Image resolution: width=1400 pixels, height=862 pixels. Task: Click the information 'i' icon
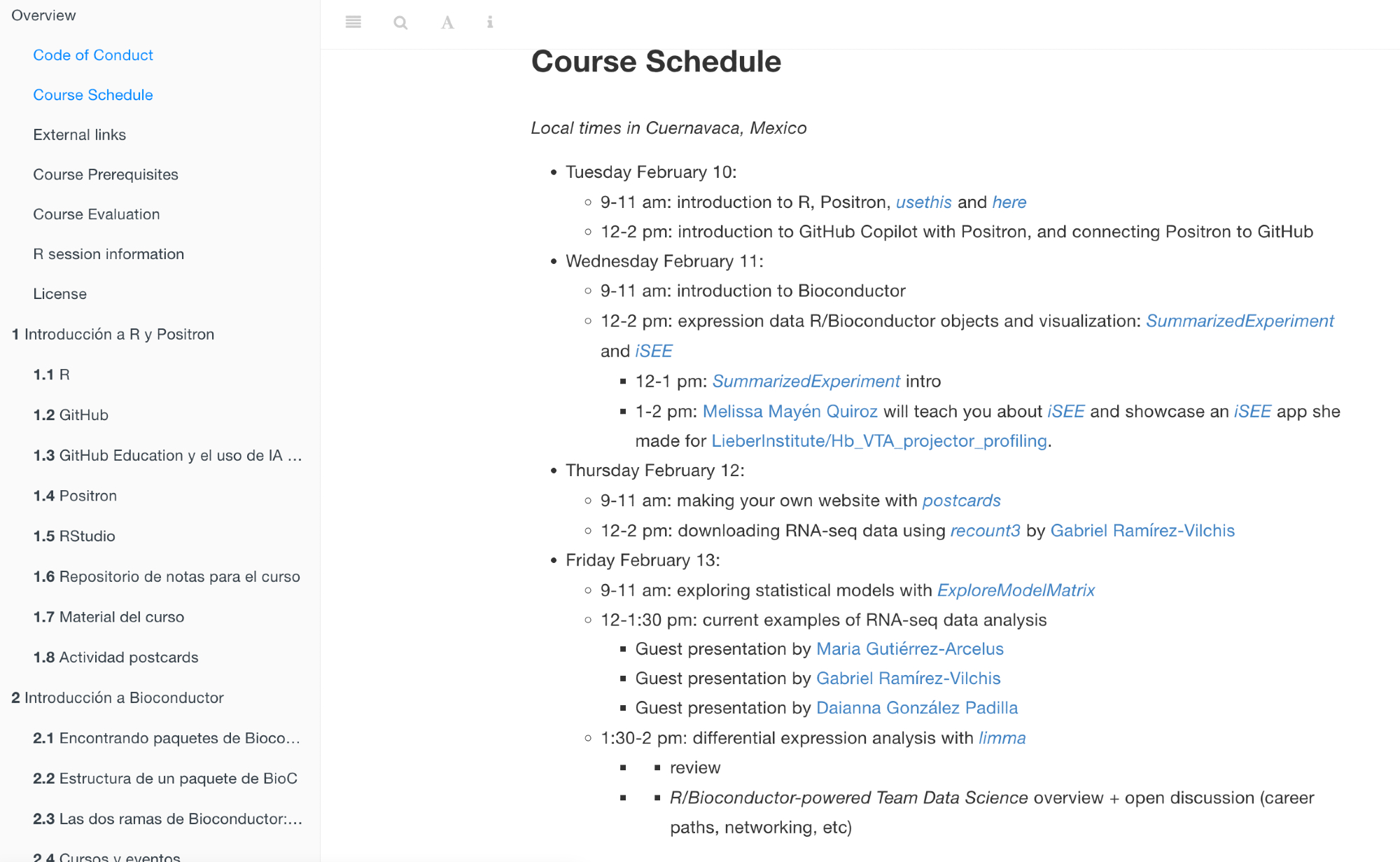(x=490, y=22)
